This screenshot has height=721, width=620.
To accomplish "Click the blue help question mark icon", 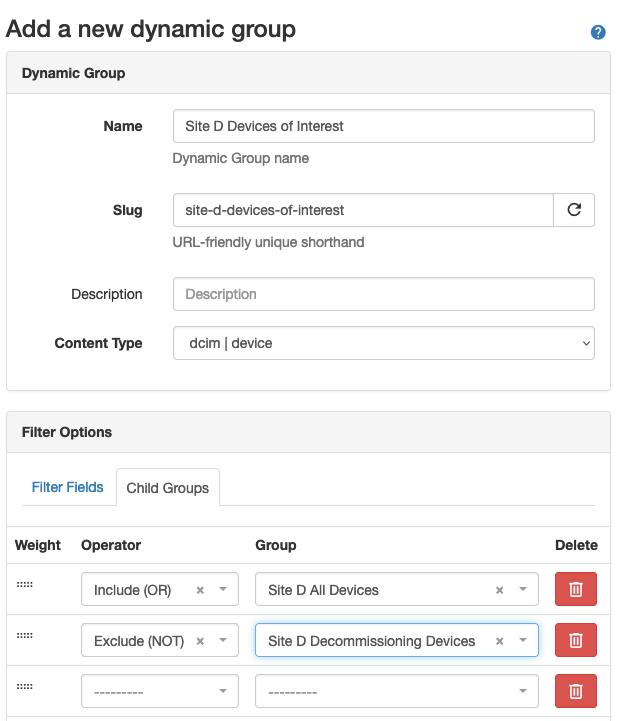I will tap(598, 32).
